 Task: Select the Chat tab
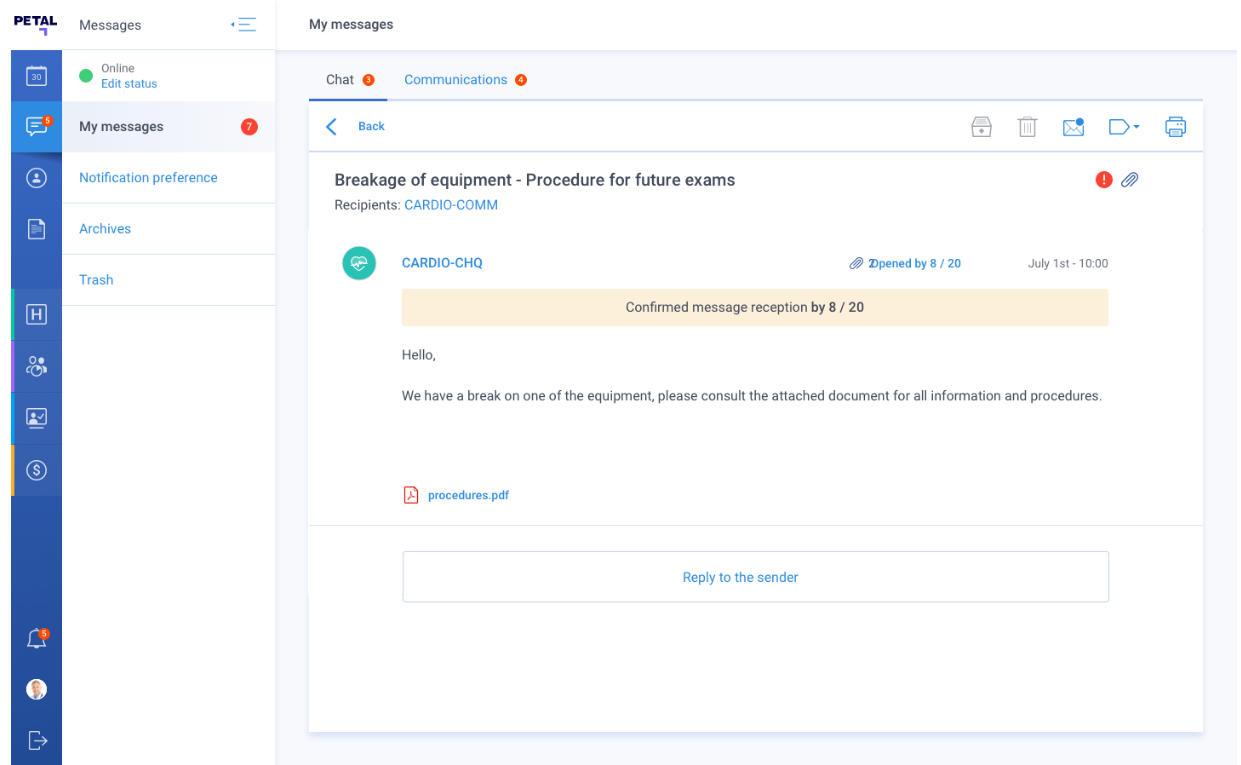pos(340,79)
